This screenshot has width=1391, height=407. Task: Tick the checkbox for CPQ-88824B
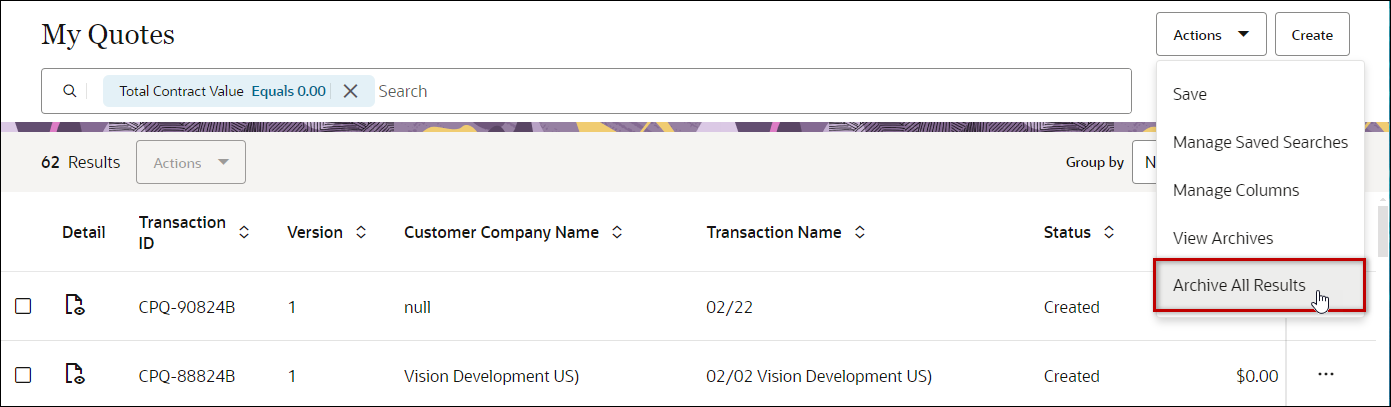(x=23, y=375)
